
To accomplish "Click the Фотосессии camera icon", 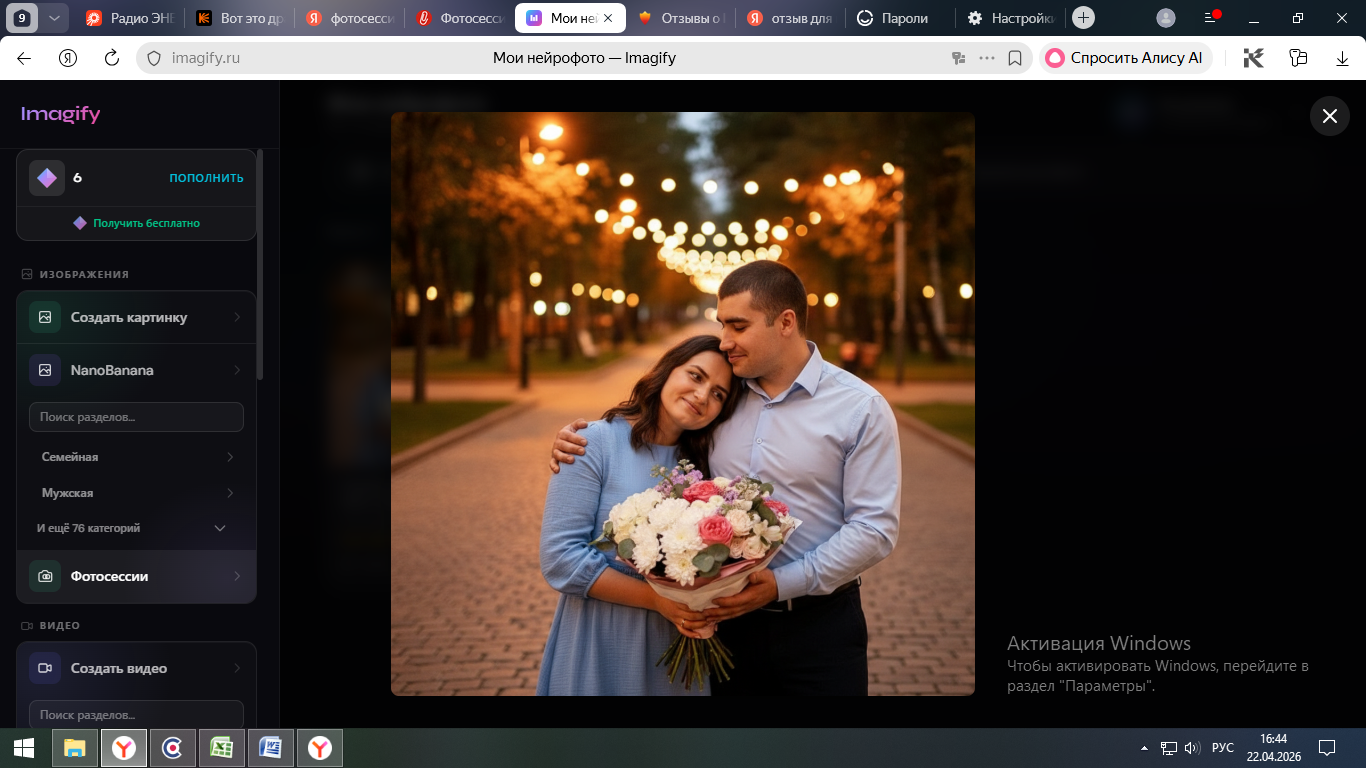I will 45,577.
